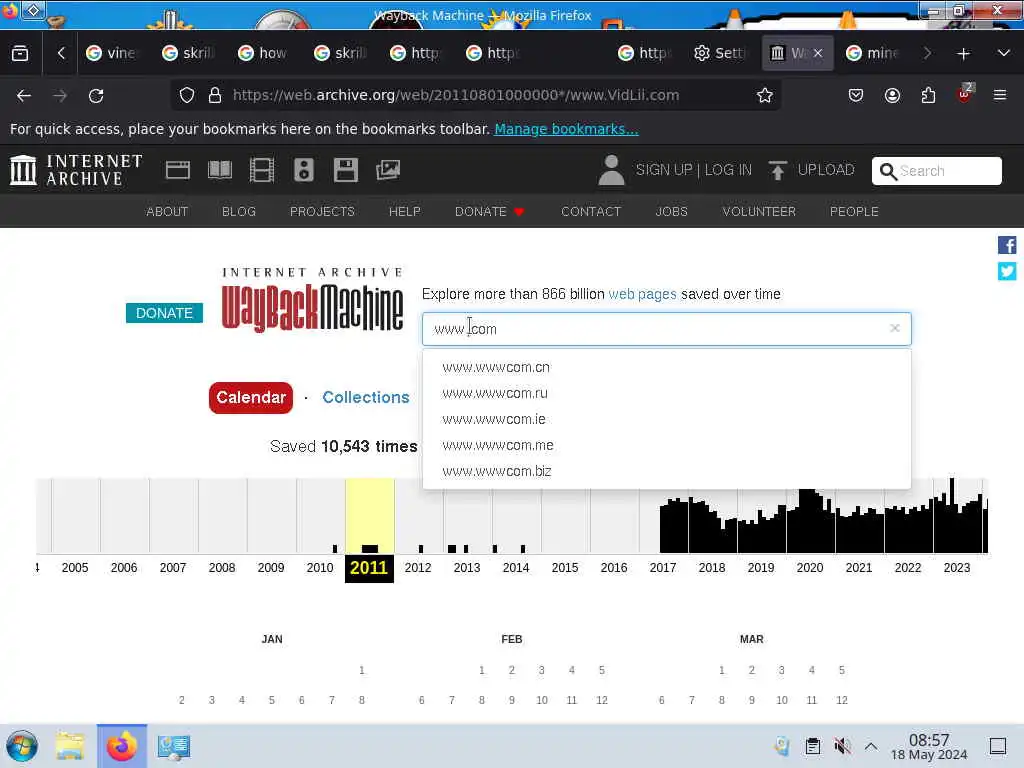Choose suggestion www.wwwcom.biz
Image resolution: width=1024 pixels, height=768 pixels.
click(666, 471)
